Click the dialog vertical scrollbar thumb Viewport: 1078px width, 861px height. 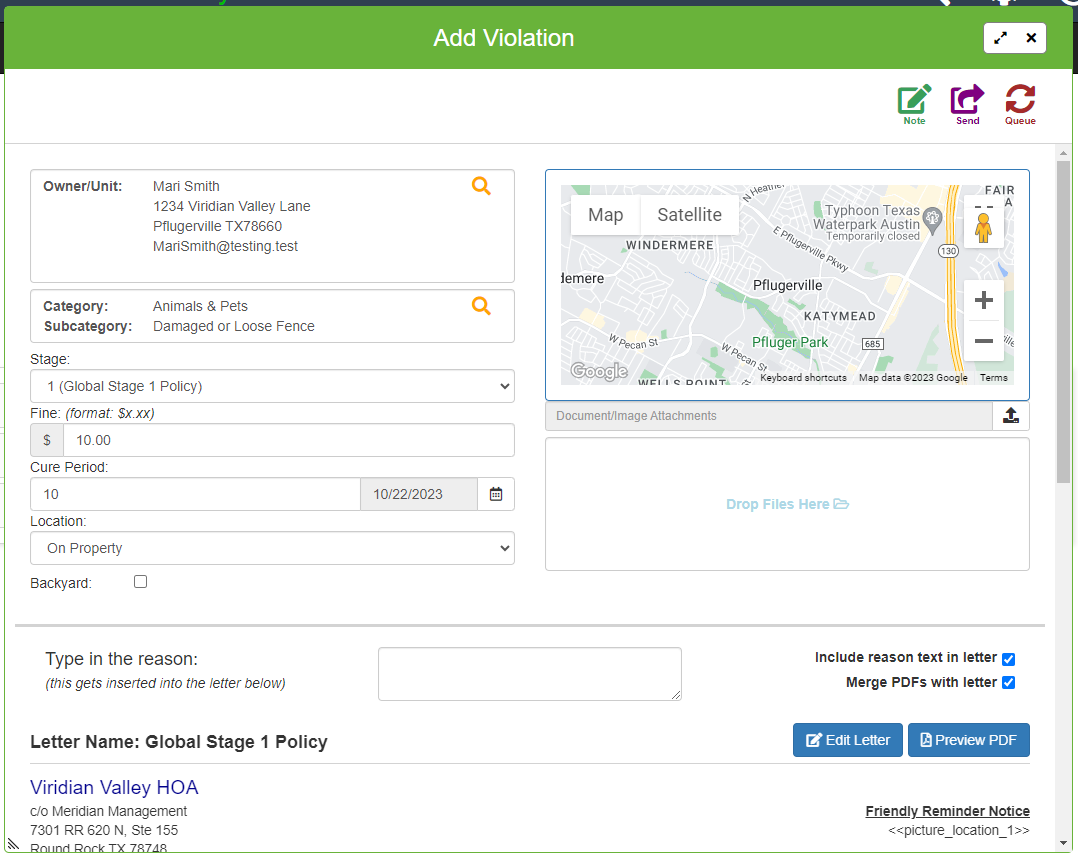[1064, 322]
